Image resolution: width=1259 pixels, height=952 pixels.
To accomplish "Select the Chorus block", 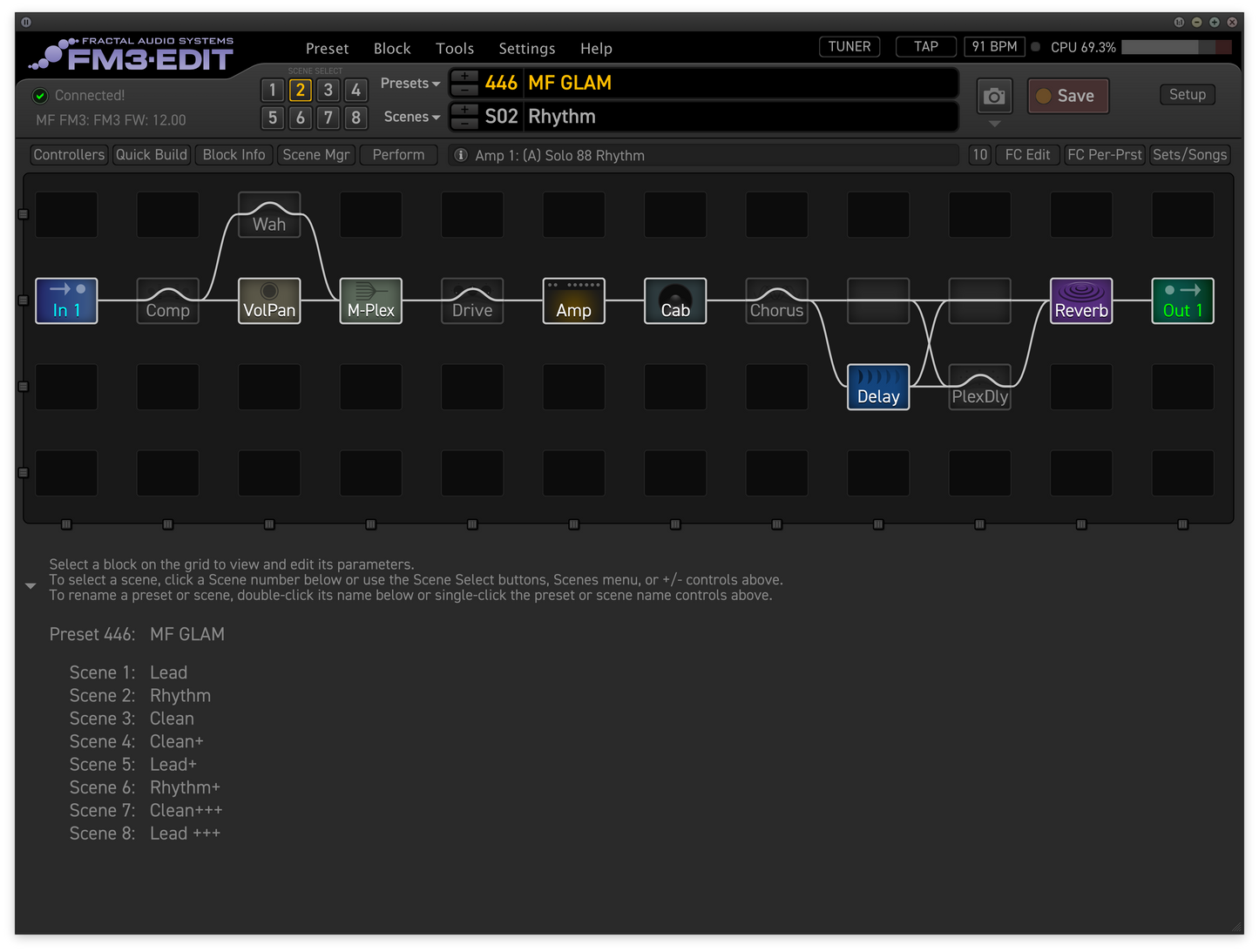I will (x=777, y=300).
